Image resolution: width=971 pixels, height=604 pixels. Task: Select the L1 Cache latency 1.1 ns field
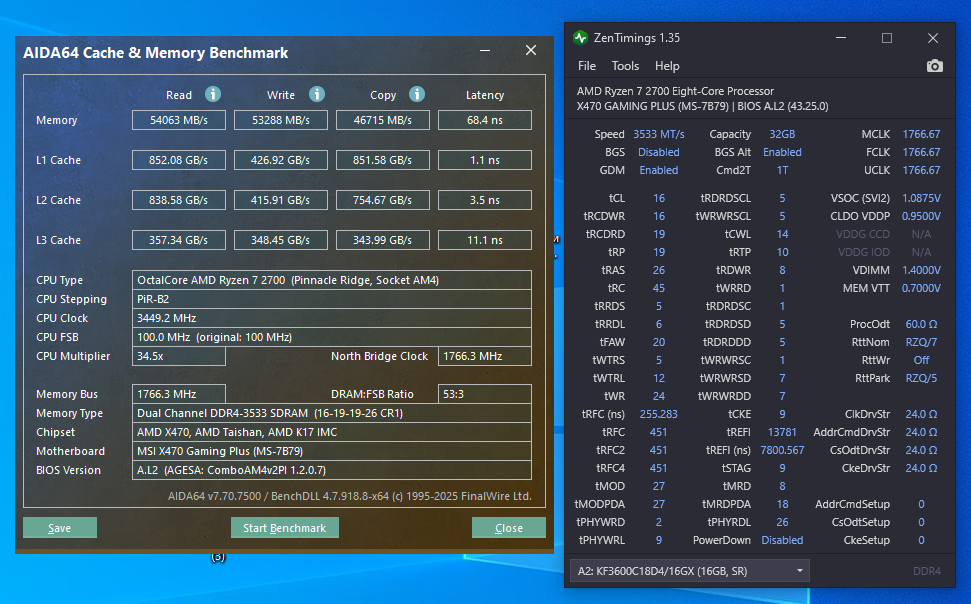click(x=485, y=160)
